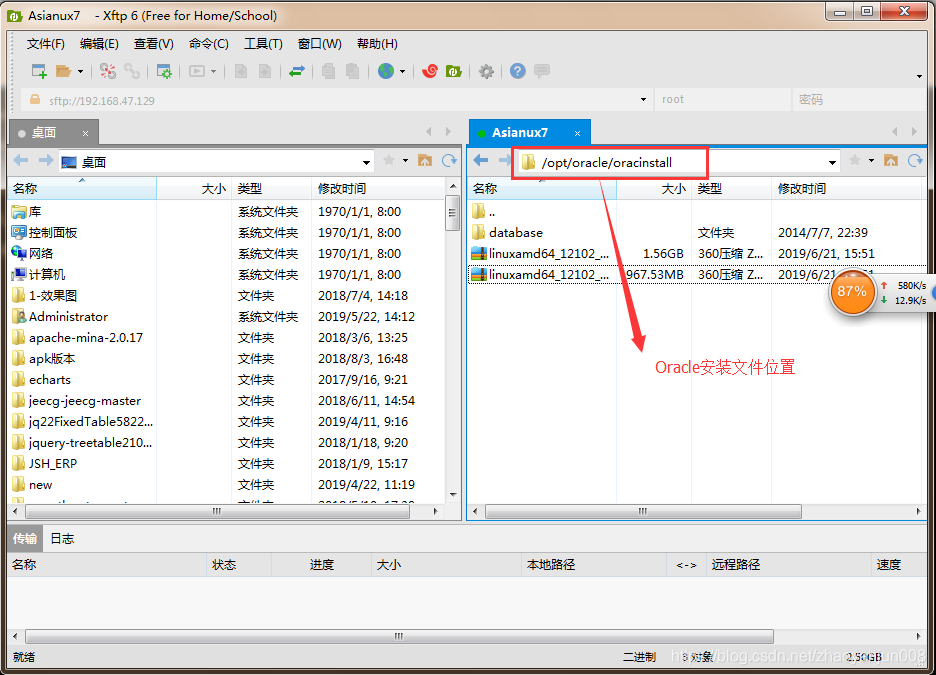Click the root username field

[x=722, y=100]
